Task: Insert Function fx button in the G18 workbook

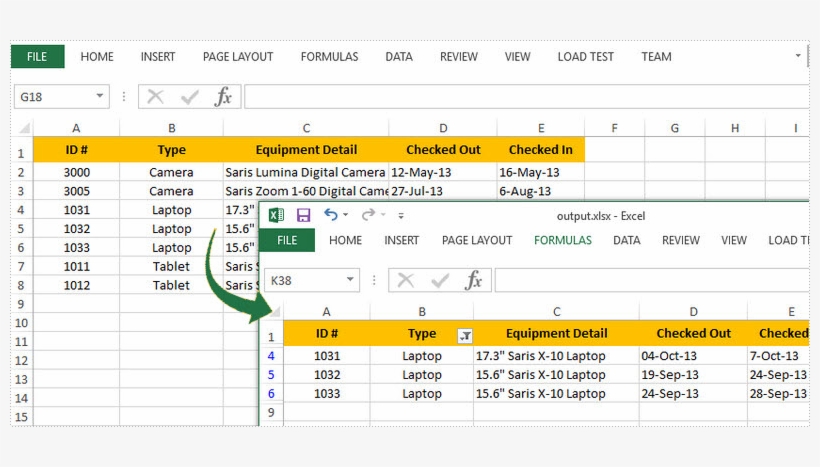Action: pos(223,97)
